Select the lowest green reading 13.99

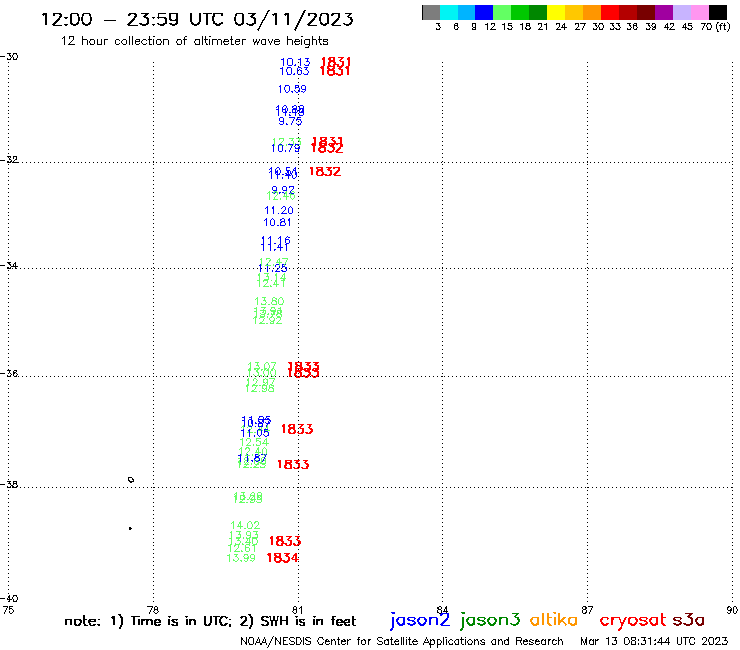pos(241,558)
